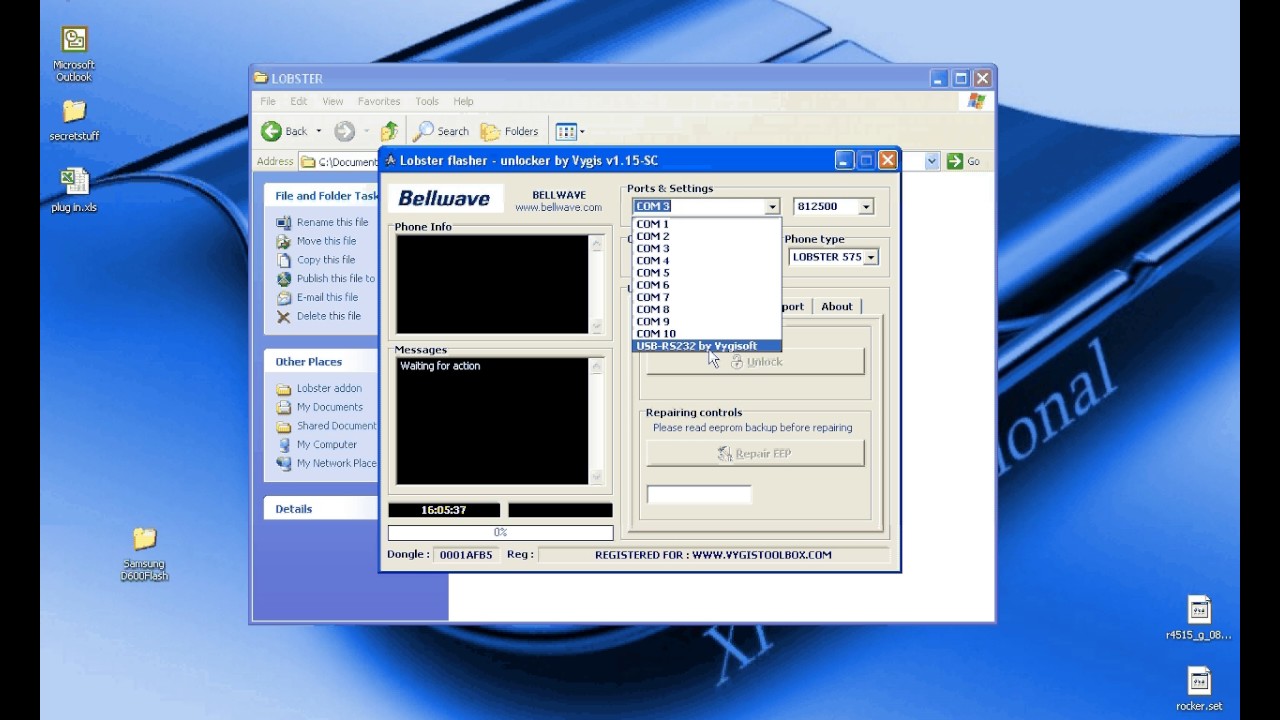Screen dimensions: 1280x720
Task: Click the Messages box scrollbar
Action: [x=597, y=422]
